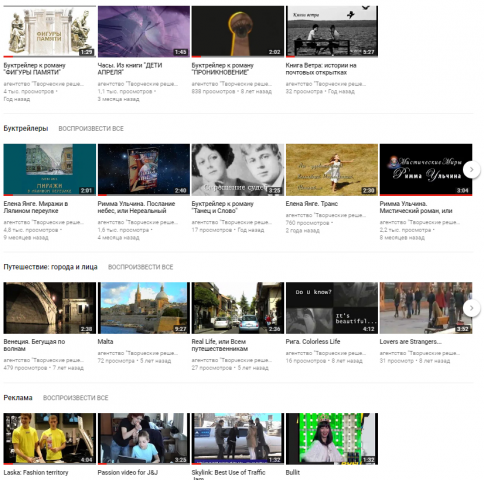This screenshot has height=480, width=484.
Task: Open the 'Часы. Из книги ДЕТИ АПРЕЛЯ' thumbnail
Action: 144,31
